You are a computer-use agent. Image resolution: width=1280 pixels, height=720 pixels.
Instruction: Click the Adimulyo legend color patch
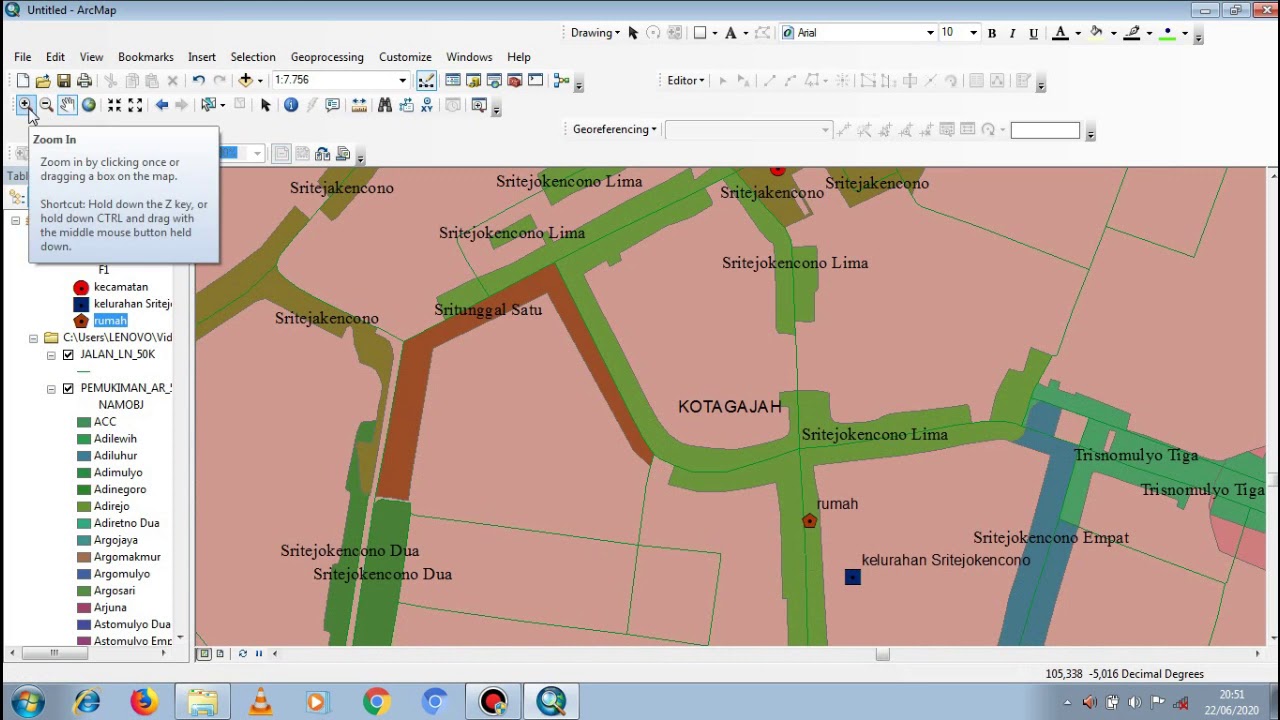click(x=84, y=473)
